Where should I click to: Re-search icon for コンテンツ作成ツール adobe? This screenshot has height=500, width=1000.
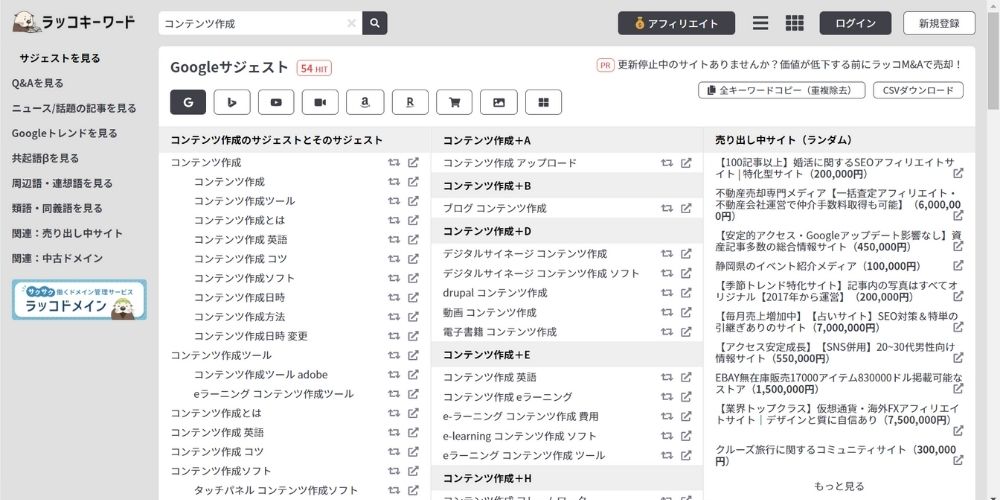click(394, 374)
